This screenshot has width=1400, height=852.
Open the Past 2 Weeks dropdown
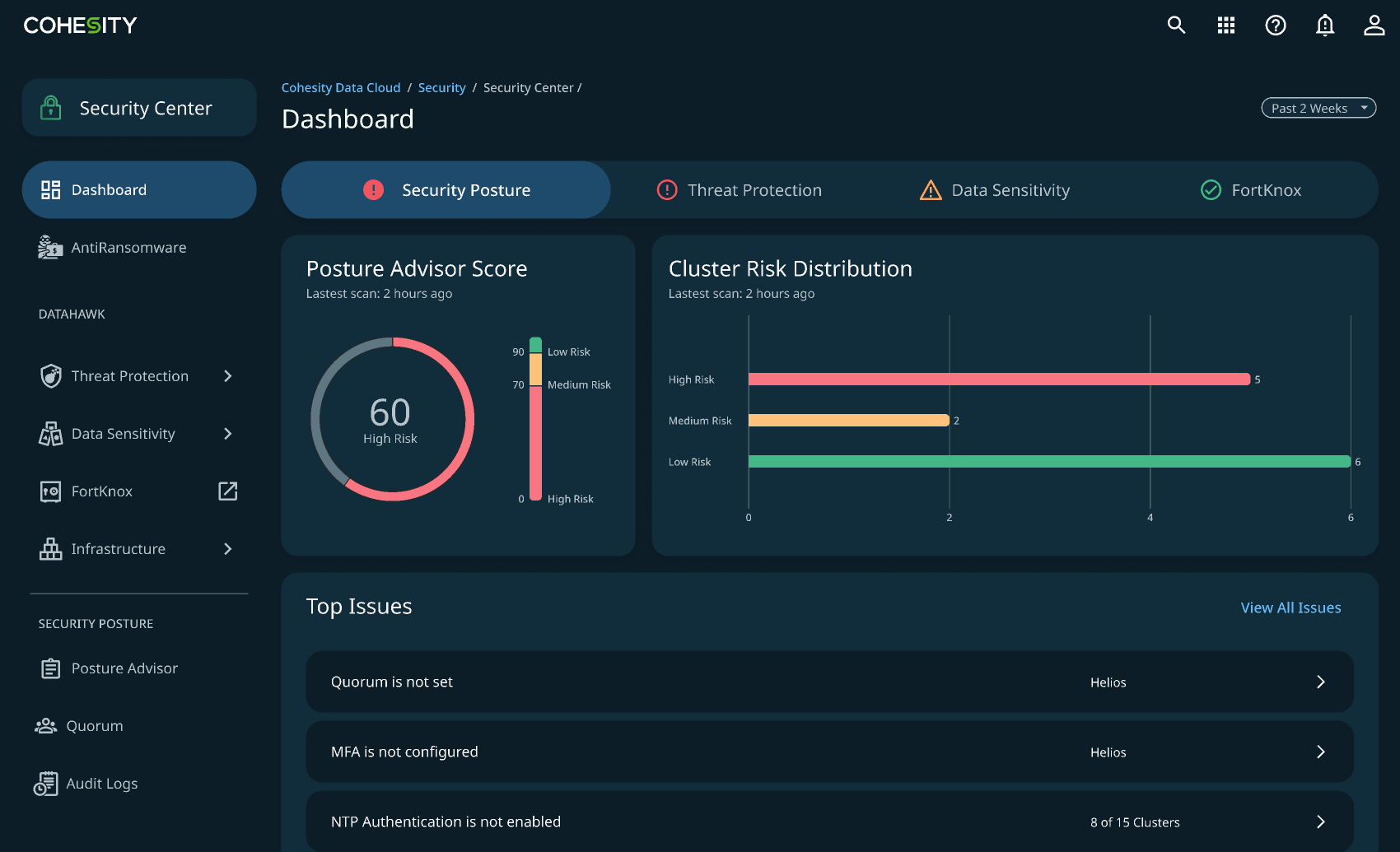[x=1318, y=109]
